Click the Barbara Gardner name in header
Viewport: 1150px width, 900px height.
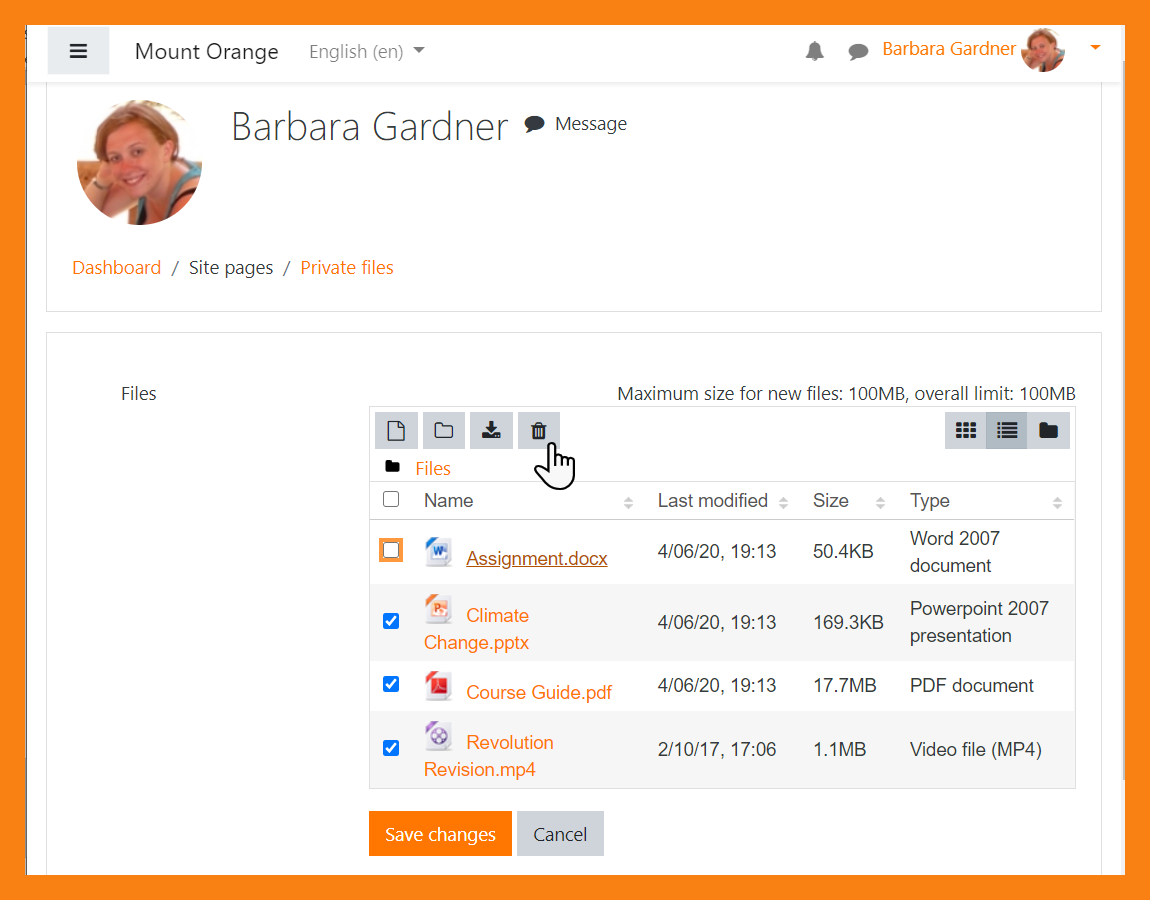pos(949,48)
